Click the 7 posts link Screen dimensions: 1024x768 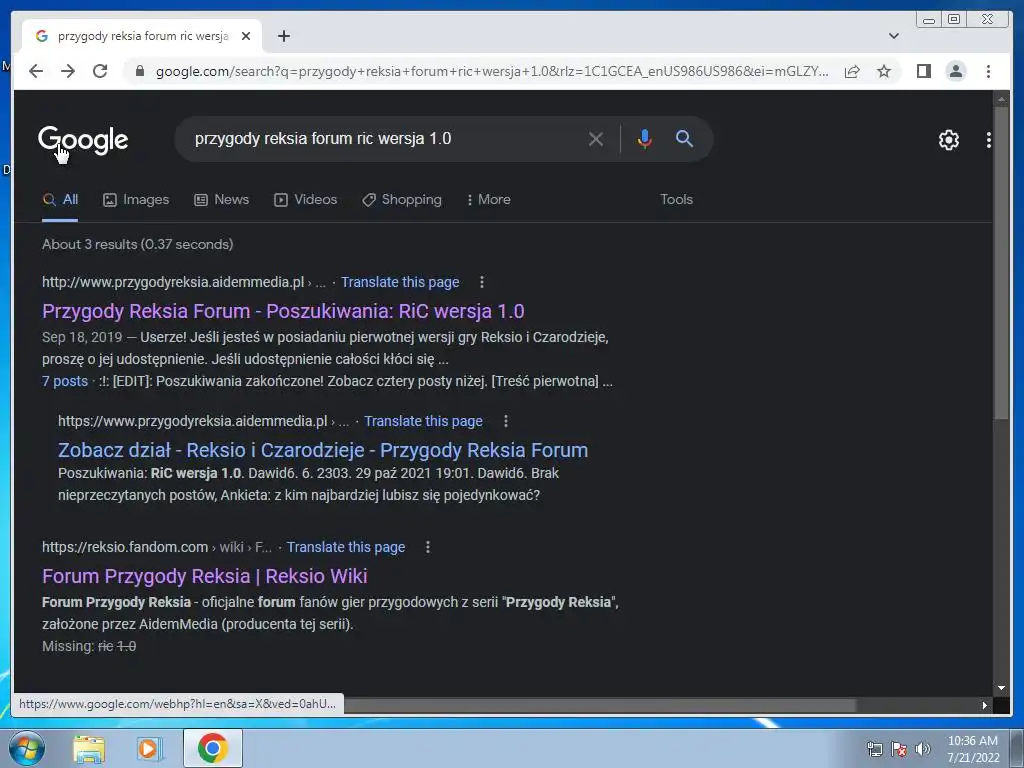click(x=65, y=381)
